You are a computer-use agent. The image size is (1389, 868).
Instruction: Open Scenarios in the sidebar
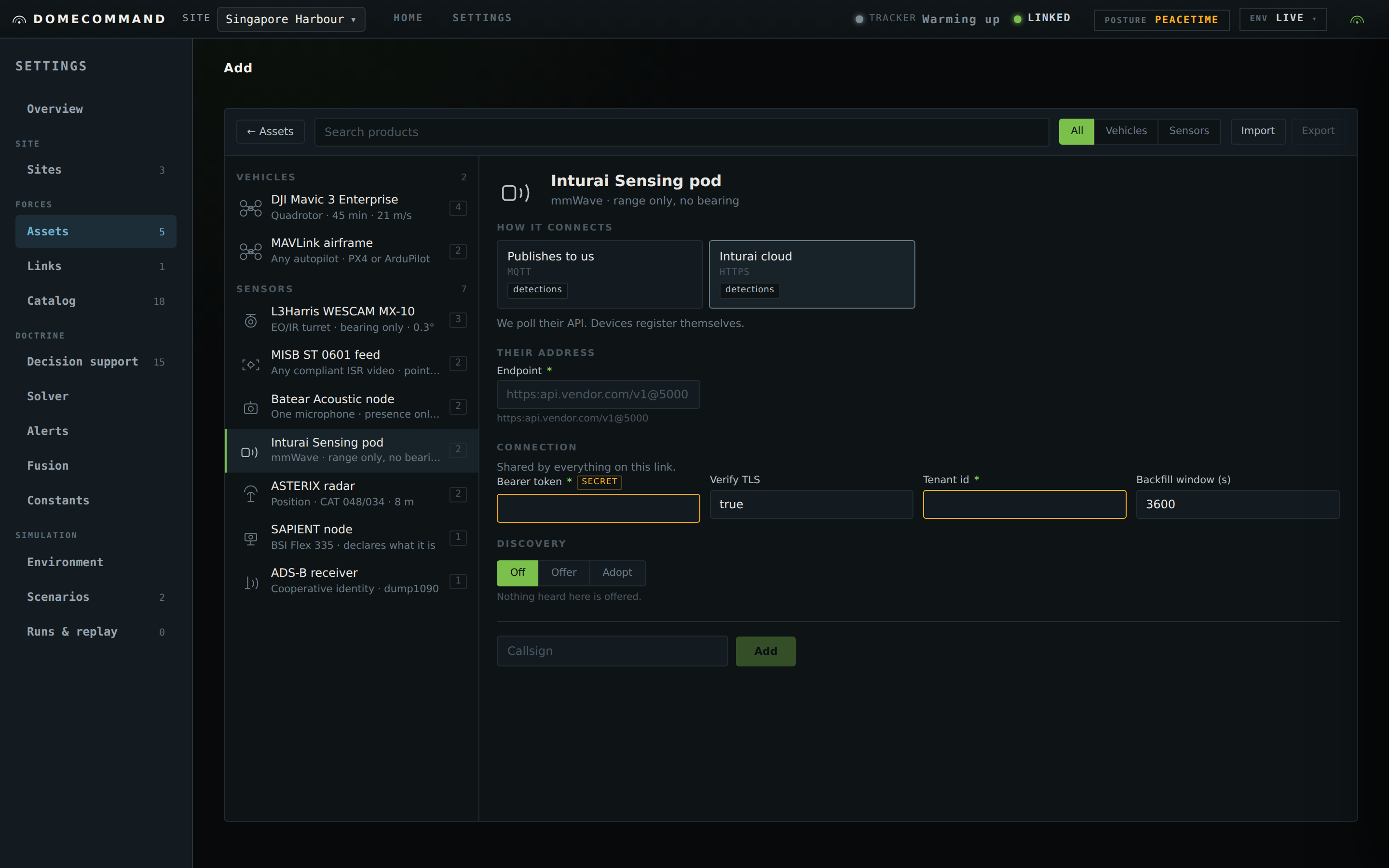click(95, 597)
